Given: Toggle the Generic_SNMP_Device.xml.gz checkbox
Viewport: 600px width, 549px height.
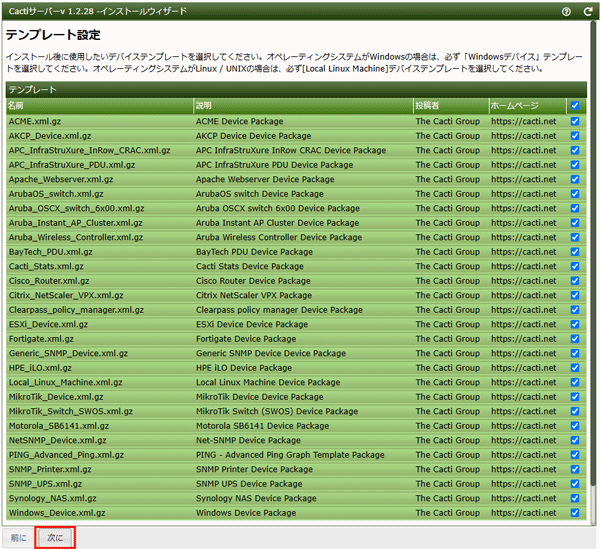Looking at the screenshot, I should click(x=575, y=353).
